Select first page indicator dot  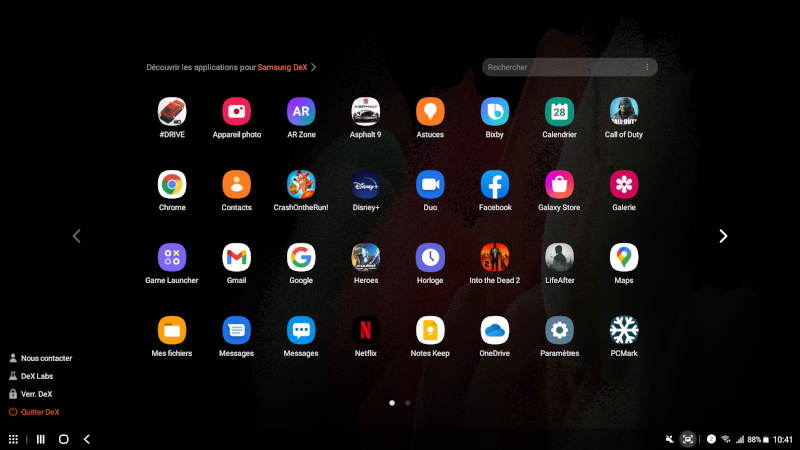coord(392,403)
